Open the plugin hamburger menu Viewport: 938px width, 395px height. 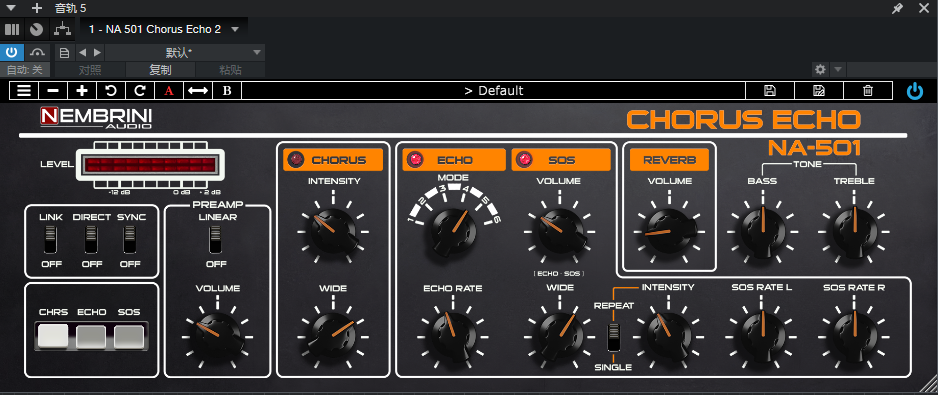(x=24, y=91)
